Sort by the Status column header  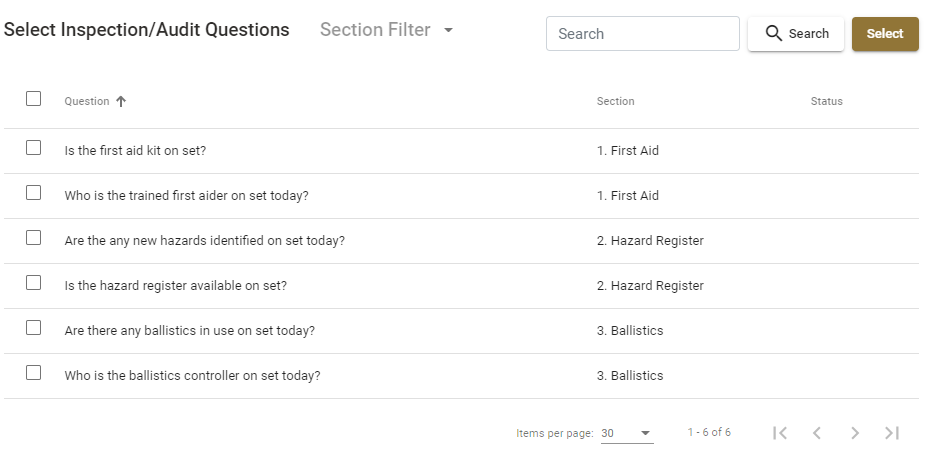click(x=826, y=102)
